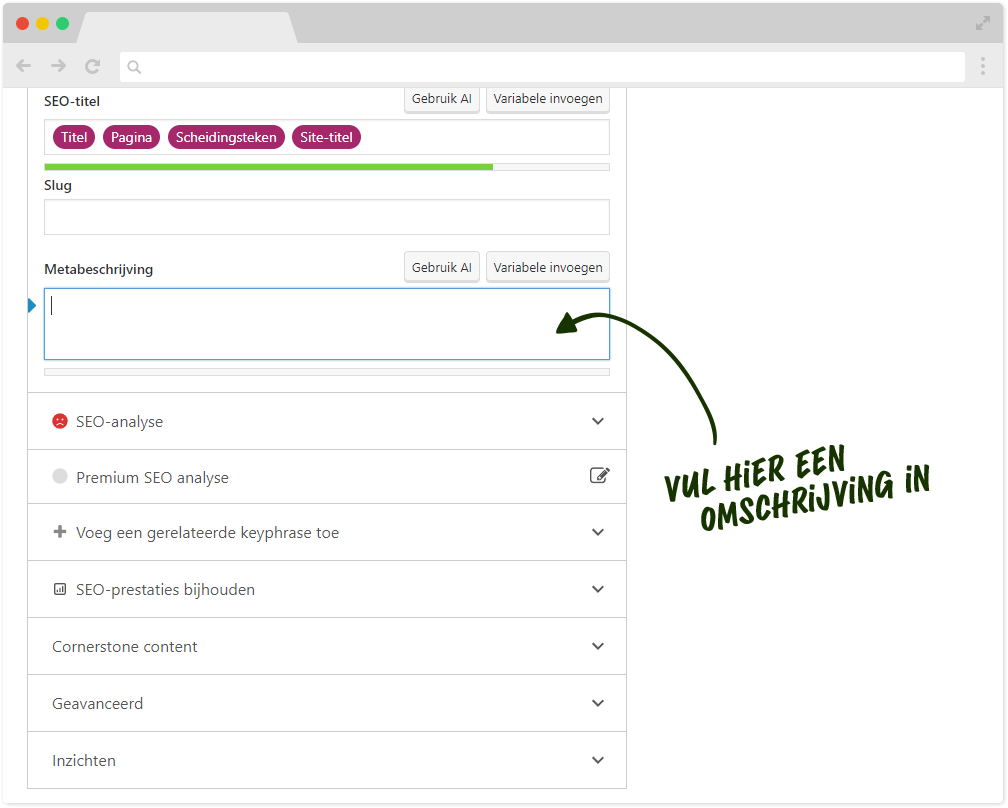Click the browser back arrow
Viewport: 1008px width, 808px height.
(24, 66)
